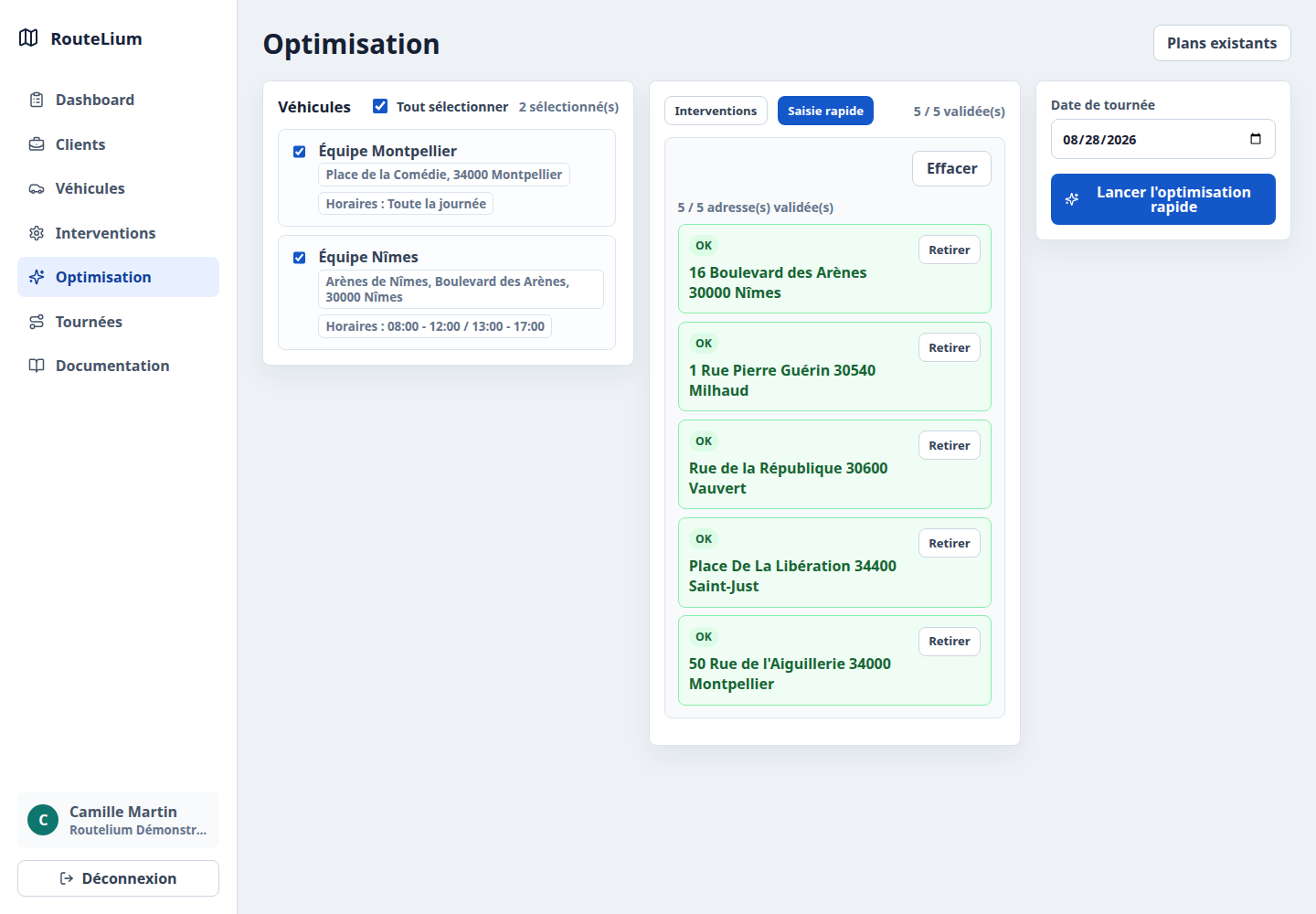Click the Véhicules car icon
Image resolution: width=1316 pixels, height=914 pixels.
37,188
